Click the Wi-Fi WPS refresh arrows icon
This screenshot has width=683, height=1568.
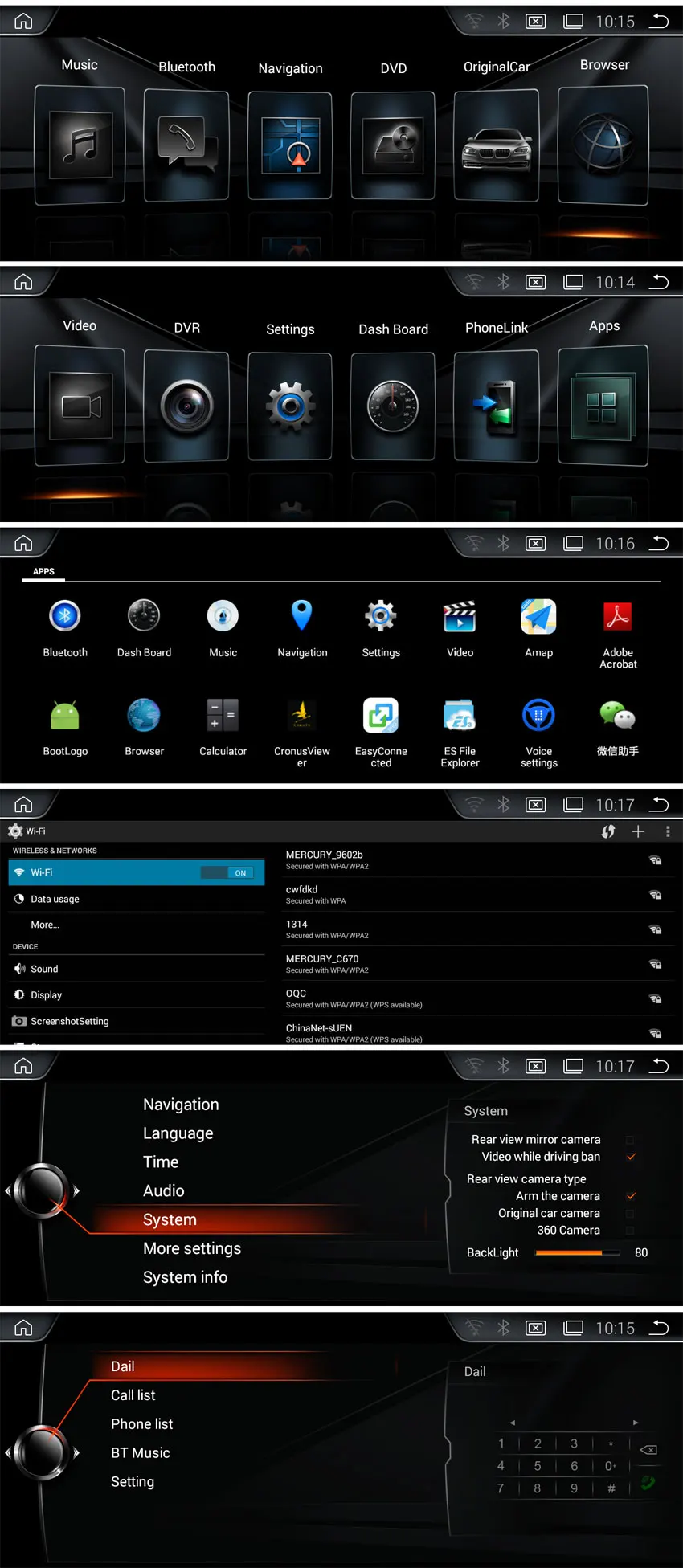(x=608, y=831)
